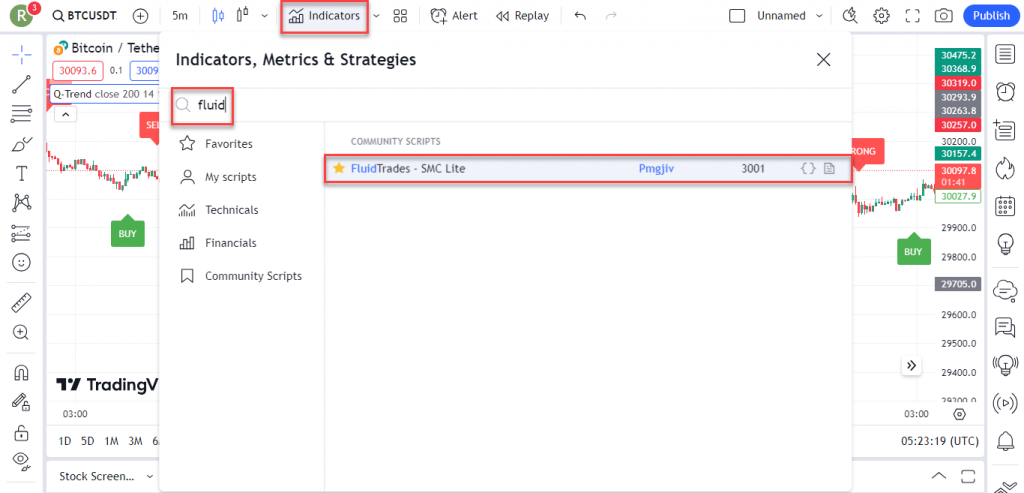Open the notifications bell icon
The height and width of the screenshot is (493, 1024).
click(1004, 441)
